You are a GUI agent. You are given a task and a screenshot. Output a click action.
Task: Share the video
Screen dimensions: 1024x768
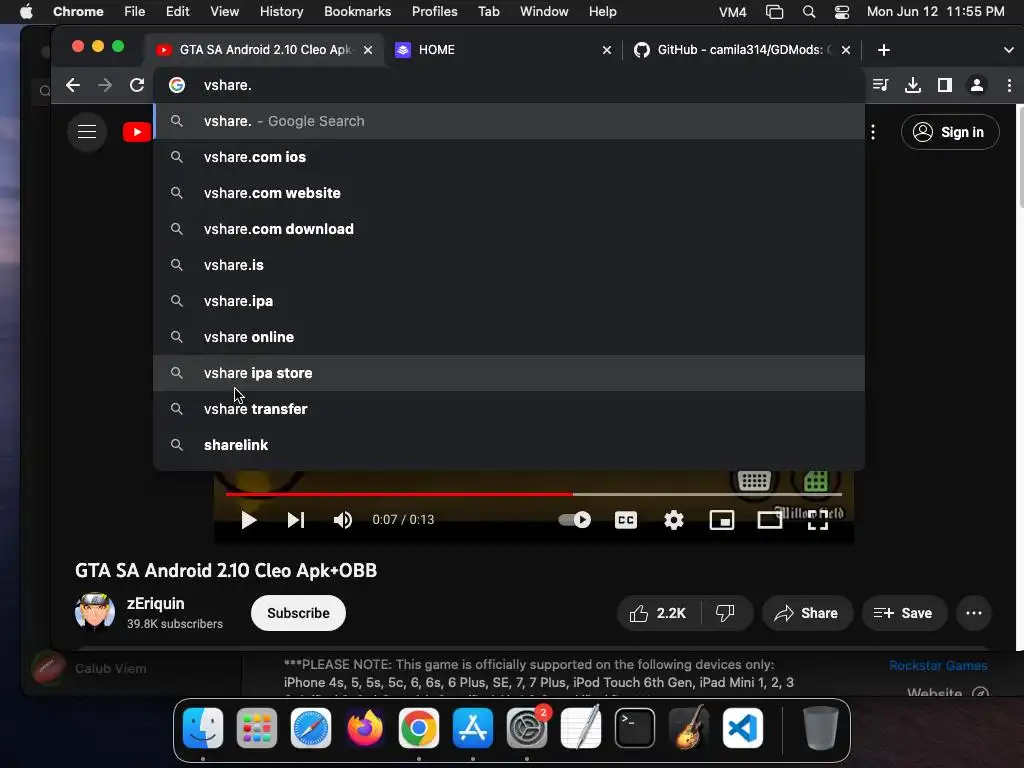click(807, 613)
